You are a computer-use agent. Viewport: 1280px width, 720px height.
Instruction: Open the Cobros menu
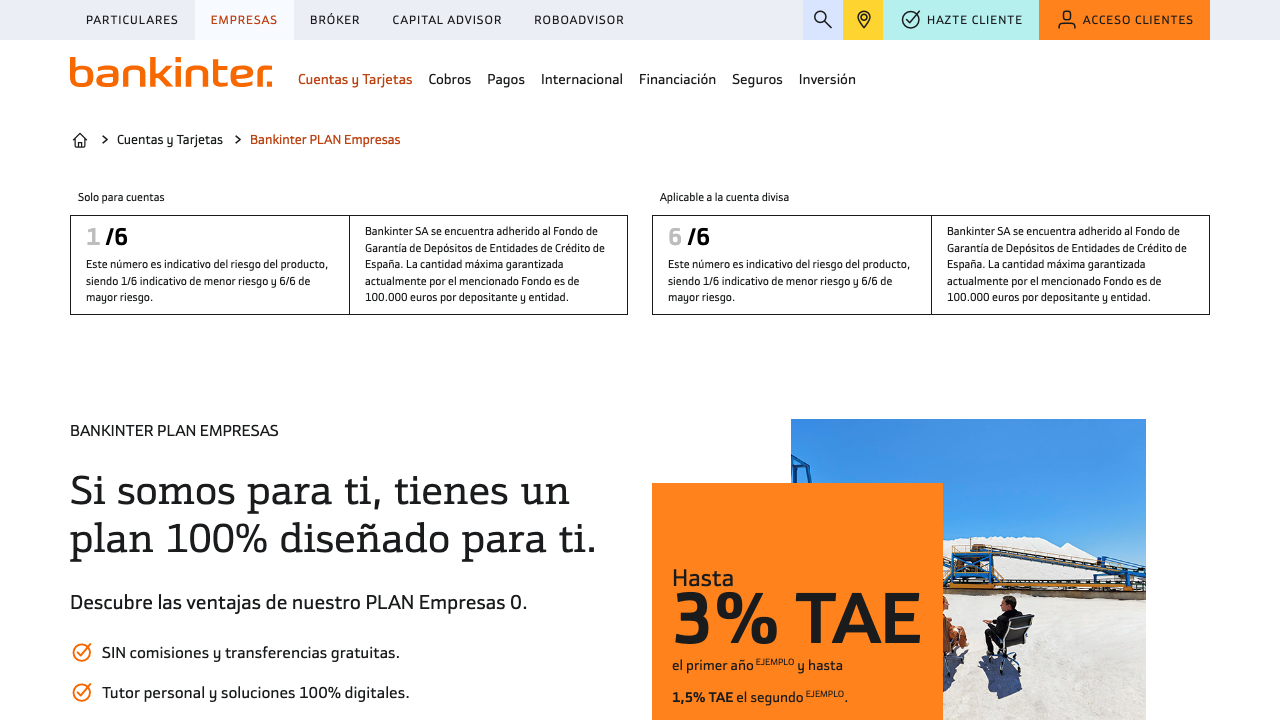tap(450, 80)
